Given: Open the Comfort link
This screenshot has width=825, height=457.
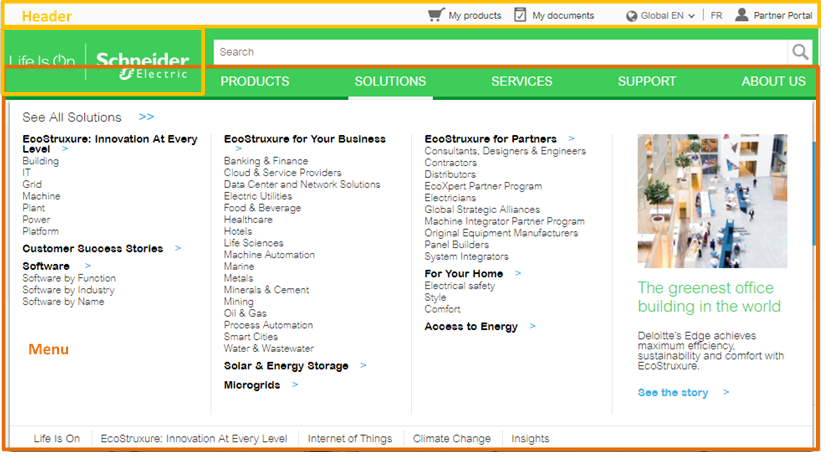Looking at the screenshot, I should point(442,309).
